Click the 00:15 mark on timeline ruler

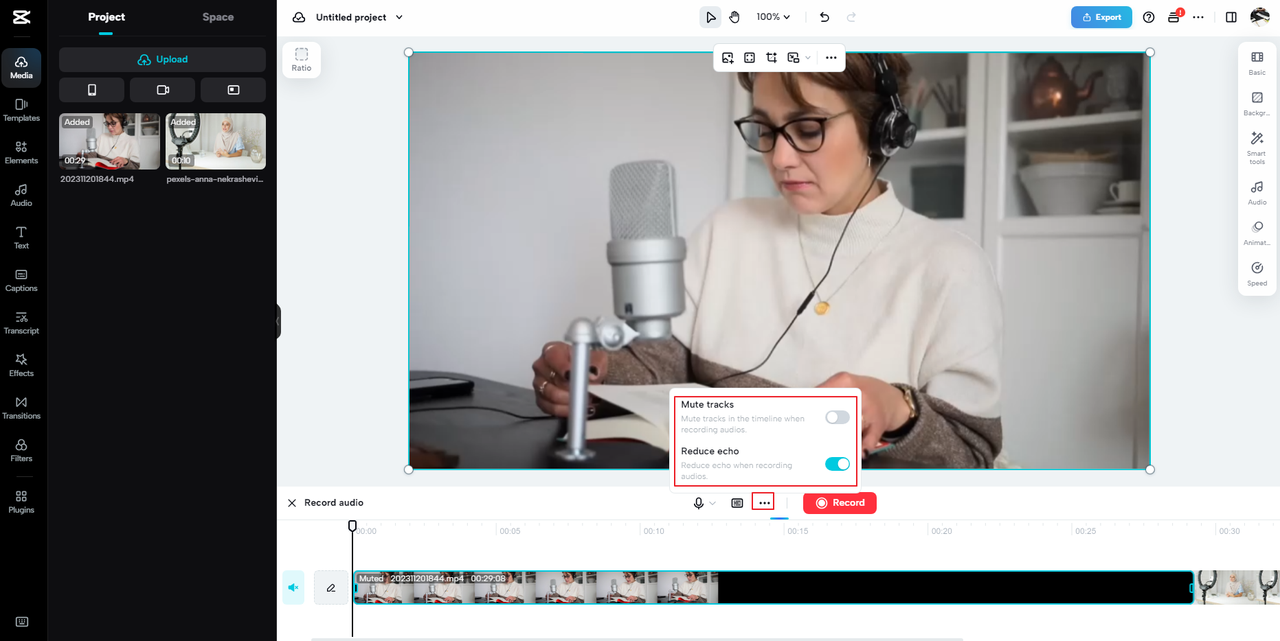point(797,531)
